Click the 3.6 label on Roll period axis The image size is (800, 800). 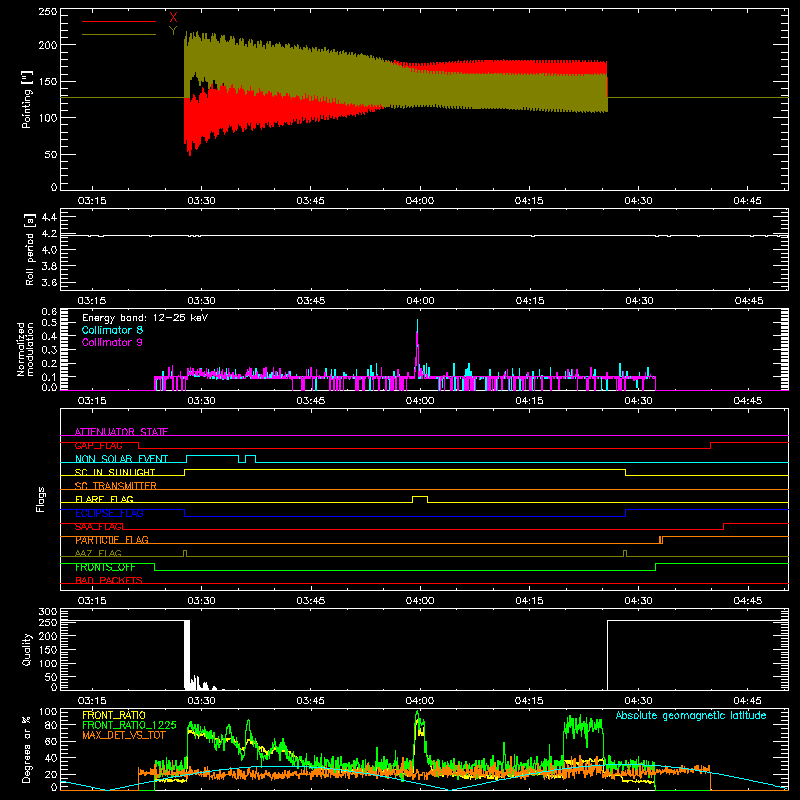coord(49,282)
